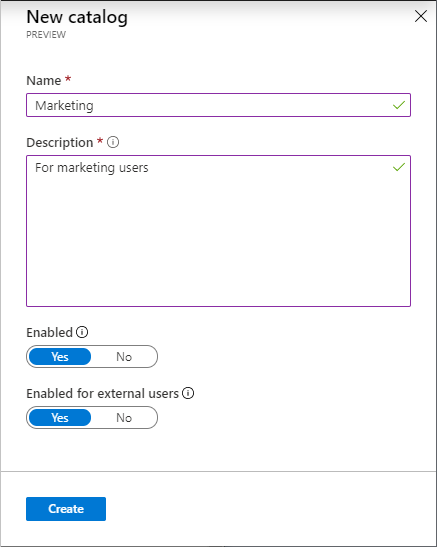This screenshot has width=437, height=547.
Task: Set Enabled to Yes
Action: 60,357
